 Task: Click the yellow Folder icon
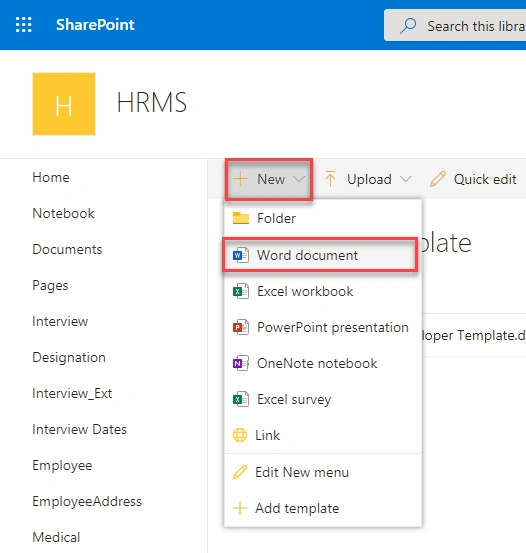(x=241, y=218)
